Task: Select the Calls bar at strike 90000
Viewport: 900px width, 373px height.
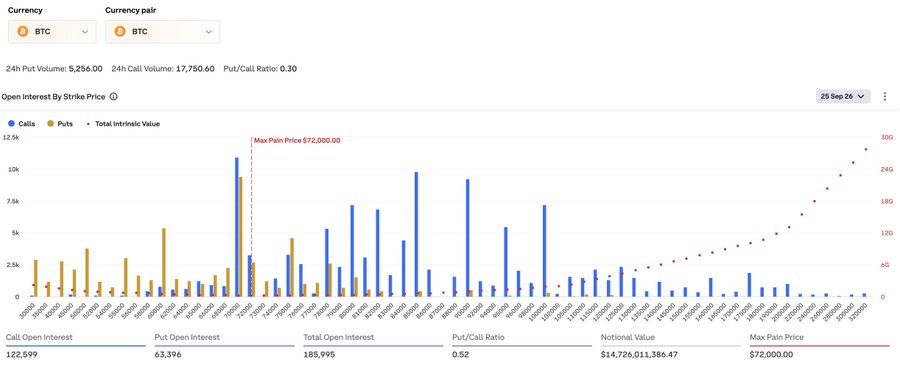Action: click(x=468, y=238)
